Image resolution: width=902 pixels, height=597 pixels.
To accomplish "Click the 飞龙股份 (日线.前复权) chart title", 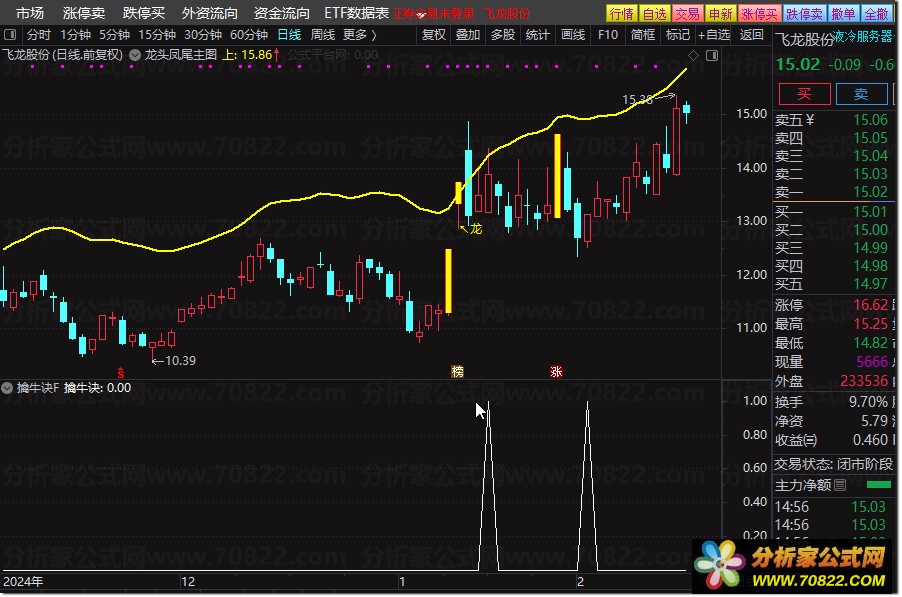I will tap(63, 55).
